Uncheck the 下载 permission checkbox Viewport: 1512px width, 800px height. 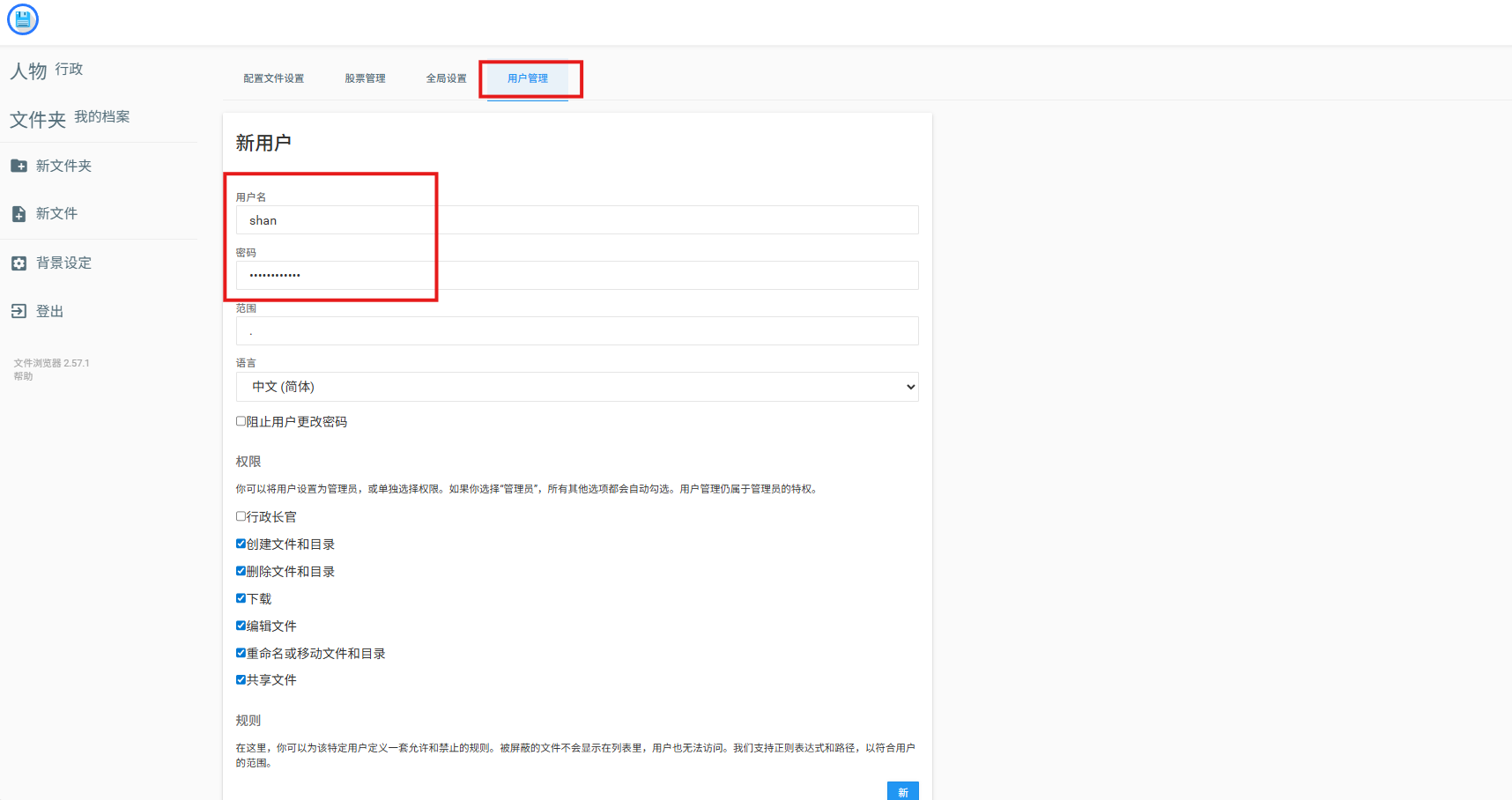pos(241,598)
